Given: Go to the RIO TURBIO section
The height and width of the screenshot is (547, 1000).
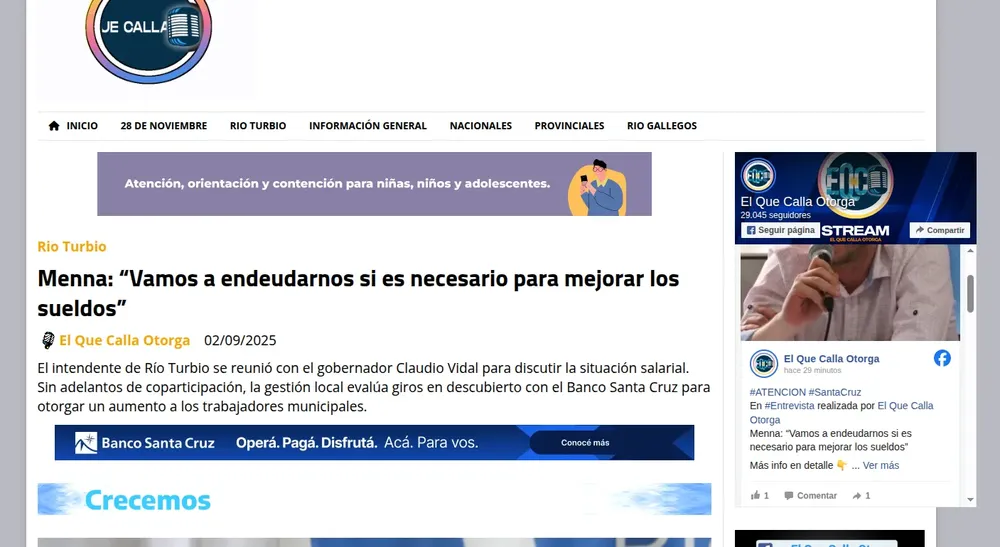Looking at the screenshot, I should click(258, 126).
